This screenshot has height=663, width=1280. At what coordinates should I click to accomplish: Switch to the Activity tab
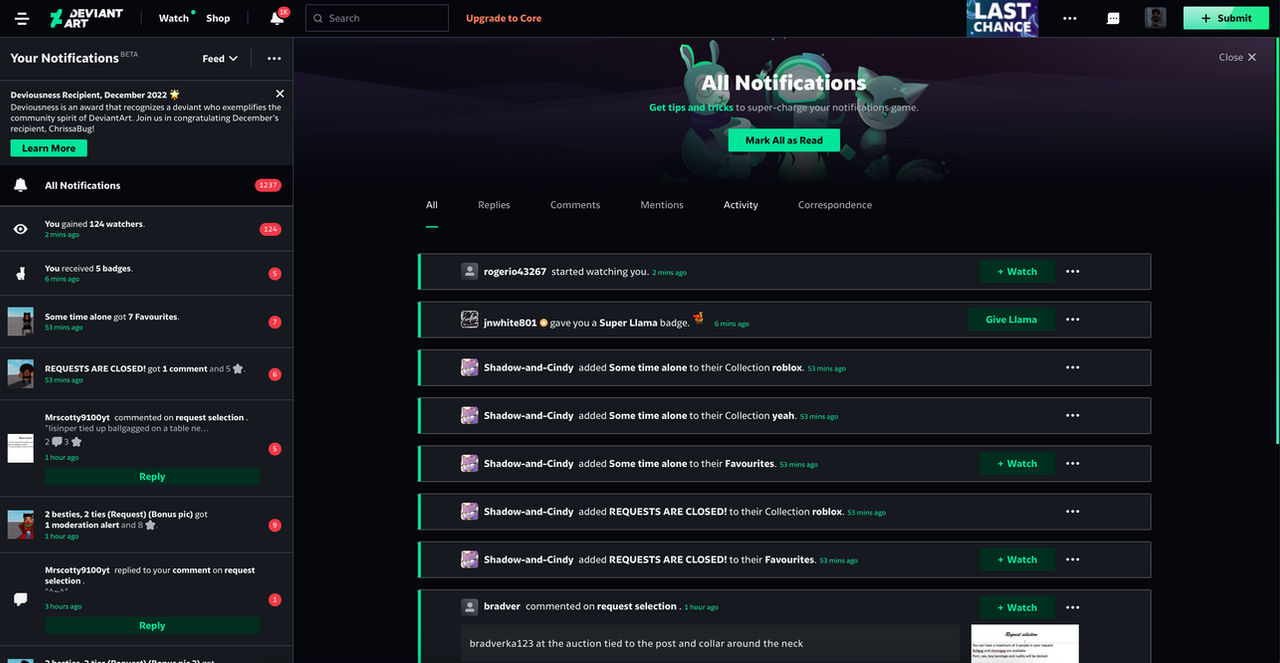point(740,205)
